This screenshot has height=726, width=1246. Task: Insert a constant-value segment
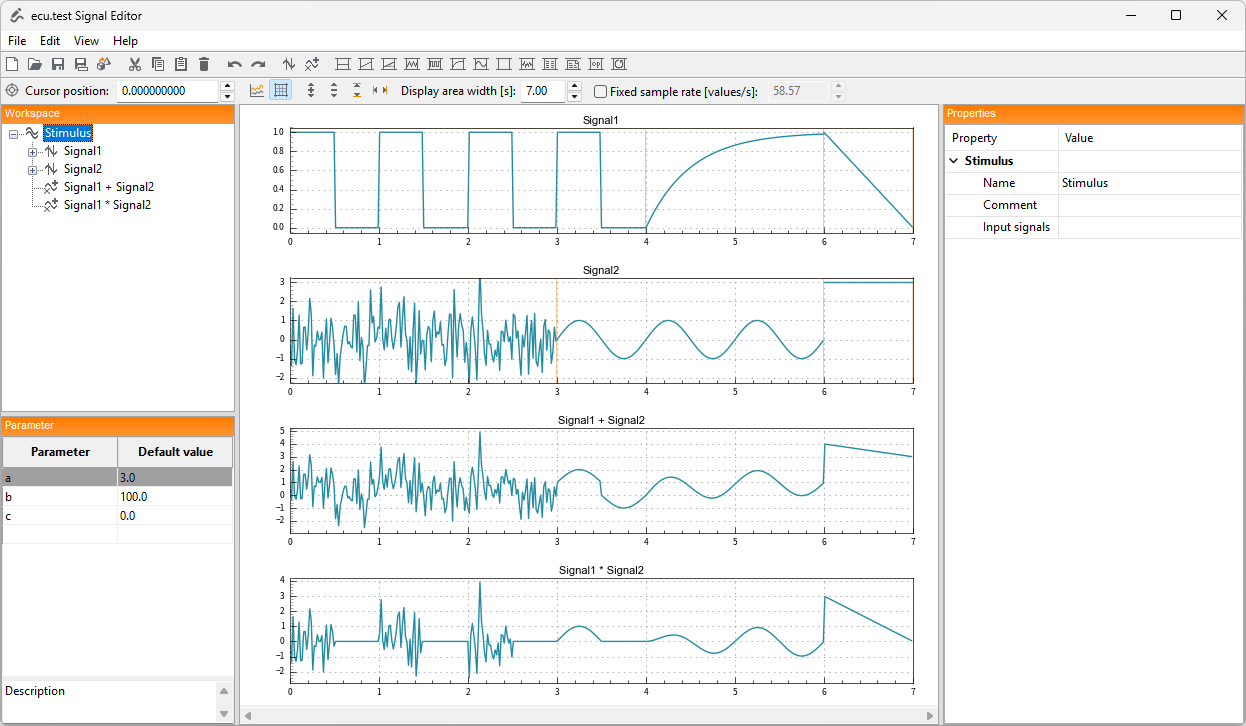coord(343,64)
